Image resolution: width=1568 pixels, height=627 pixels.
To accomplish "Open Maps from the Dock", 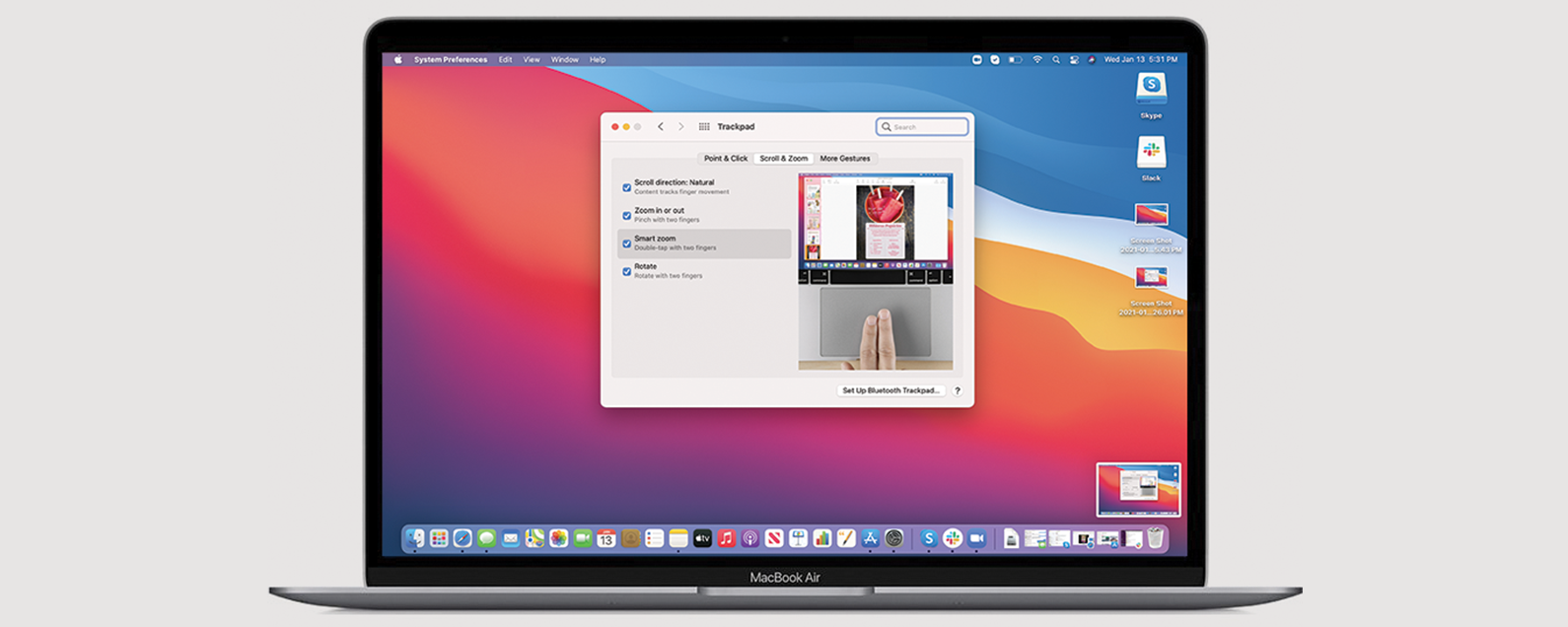I will tap(535, 538).
